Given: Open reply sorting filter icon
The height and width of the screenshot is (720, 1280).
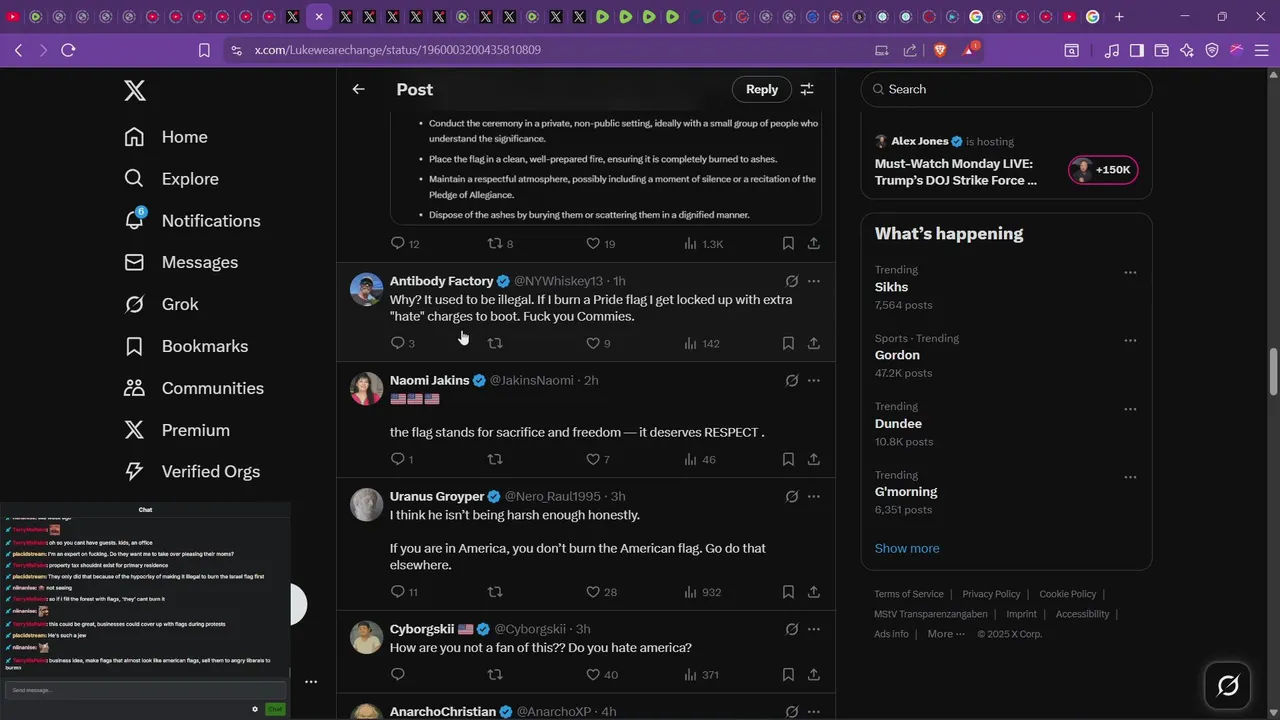Looking at the screenshot, I should (807, 89).
